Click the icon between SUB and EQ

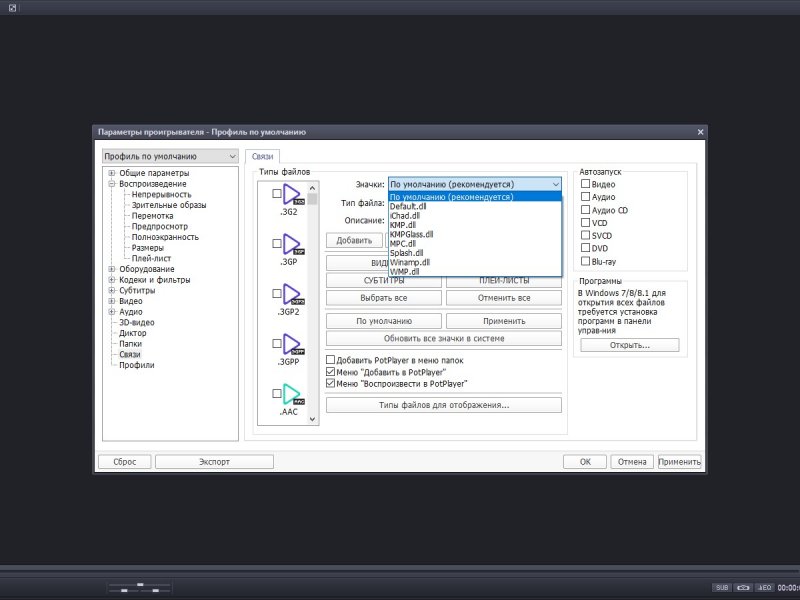coord(743,588)
